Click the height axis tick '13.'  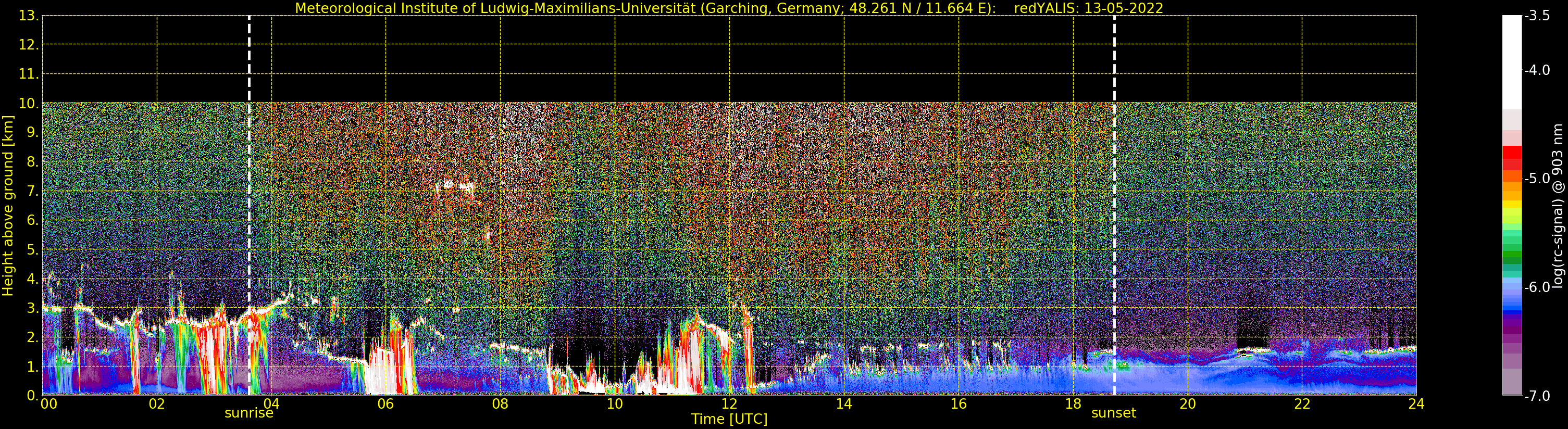point(29,16)
